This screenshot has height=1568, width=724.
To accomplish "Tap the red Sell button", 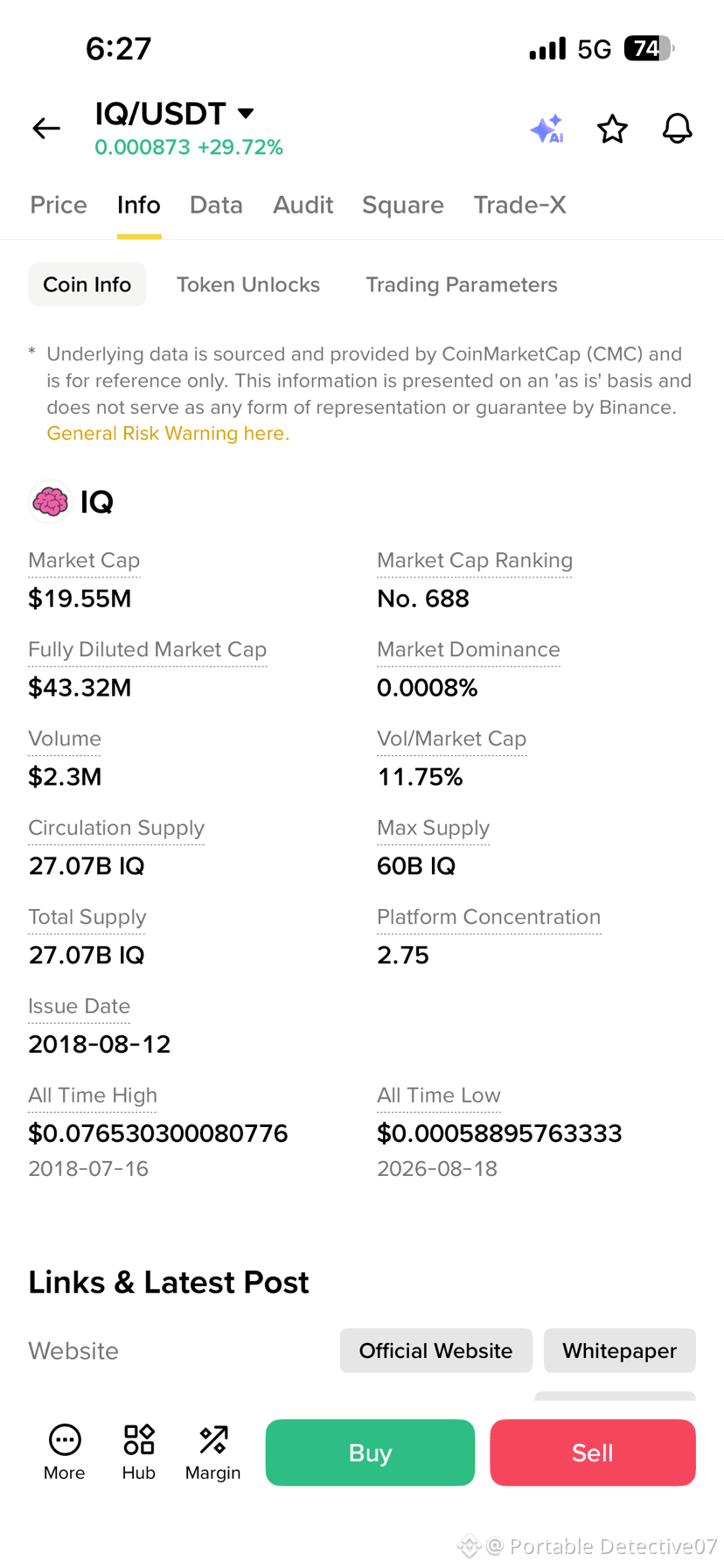I will coord(593,1452).
